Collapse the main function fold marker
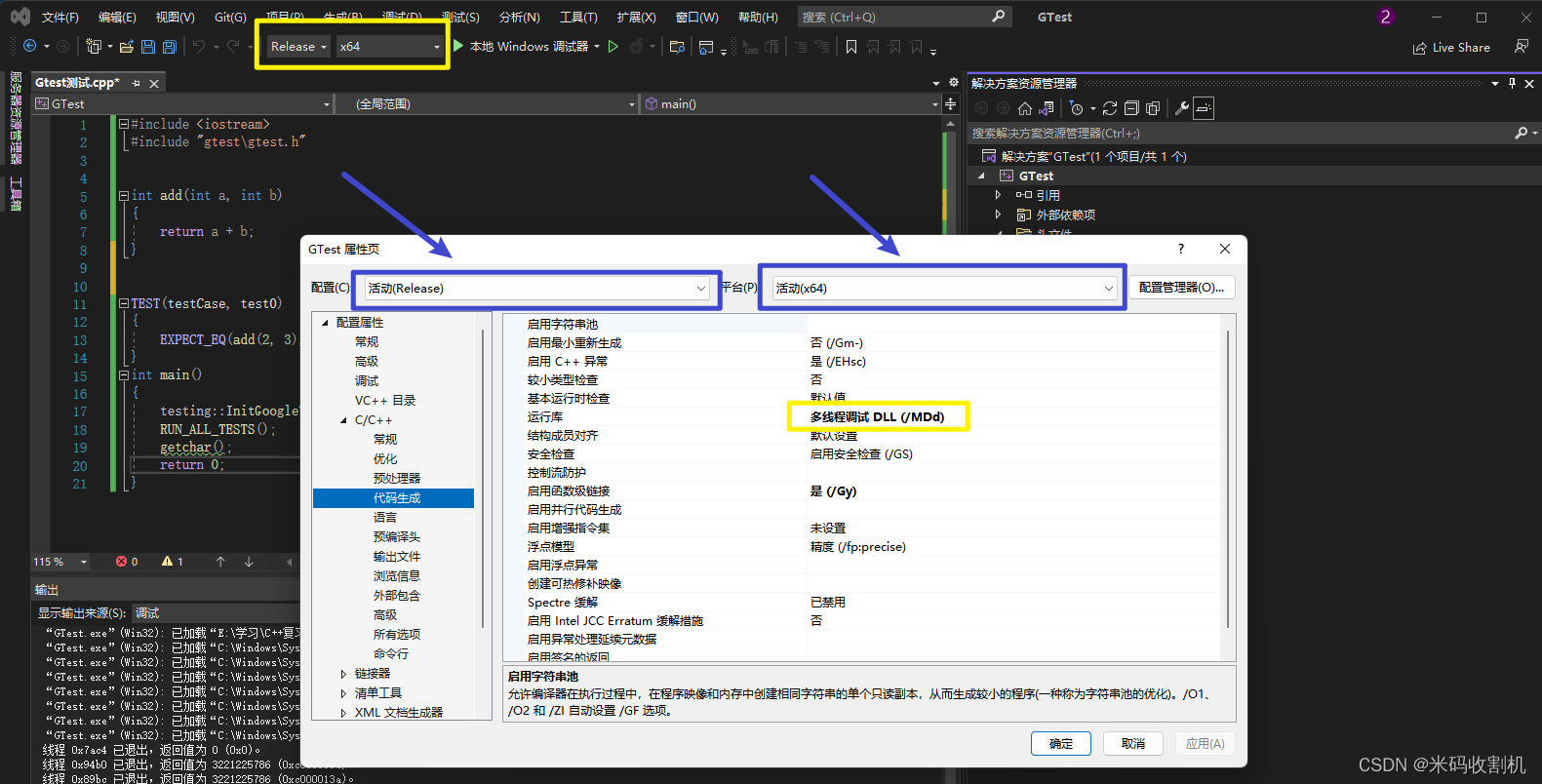Image resolution: width=1542 pixels, height=784 pixels. pos(124,374)
